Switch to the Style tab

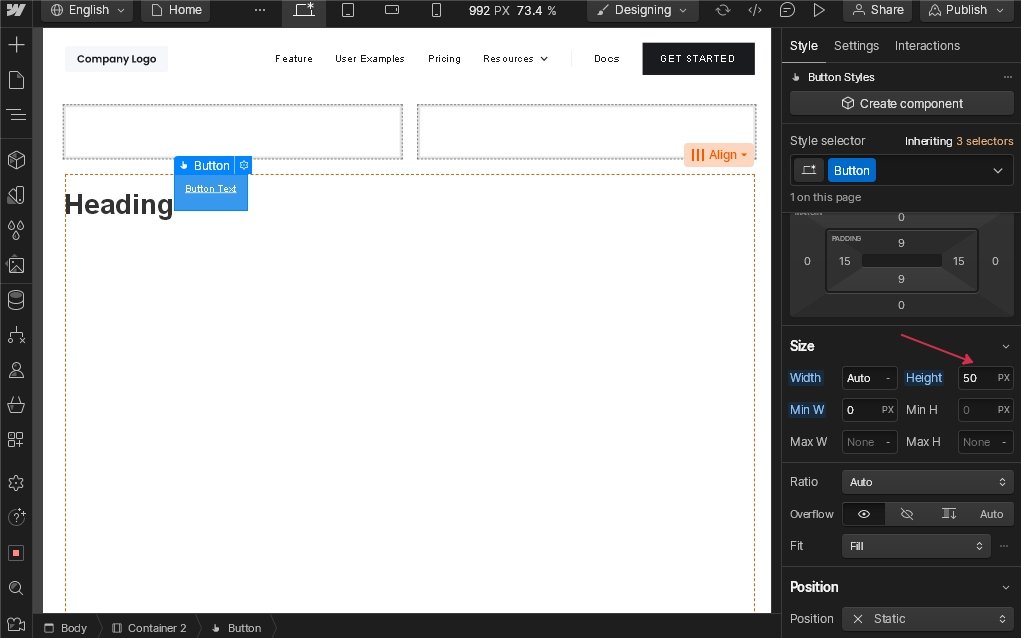(804, 46)
